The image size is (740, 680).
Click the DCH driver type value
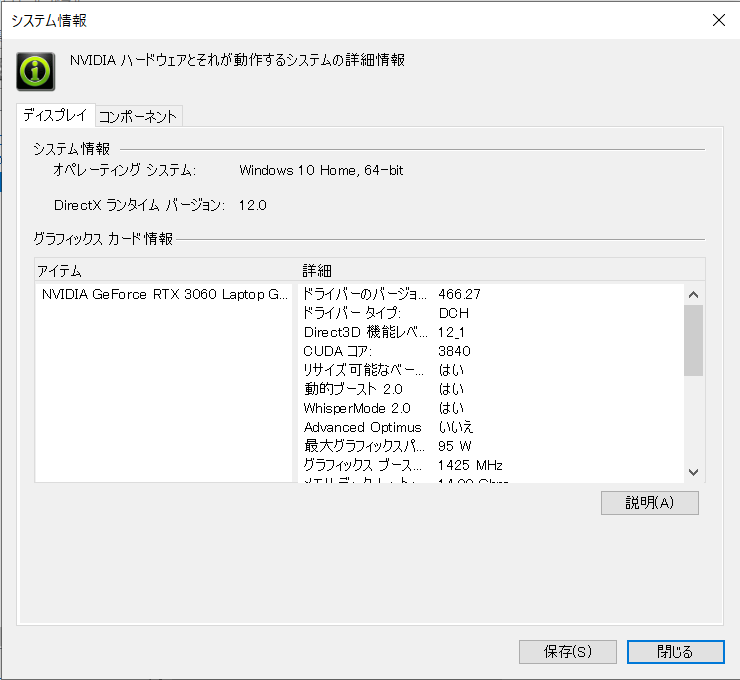click(454, 313)
